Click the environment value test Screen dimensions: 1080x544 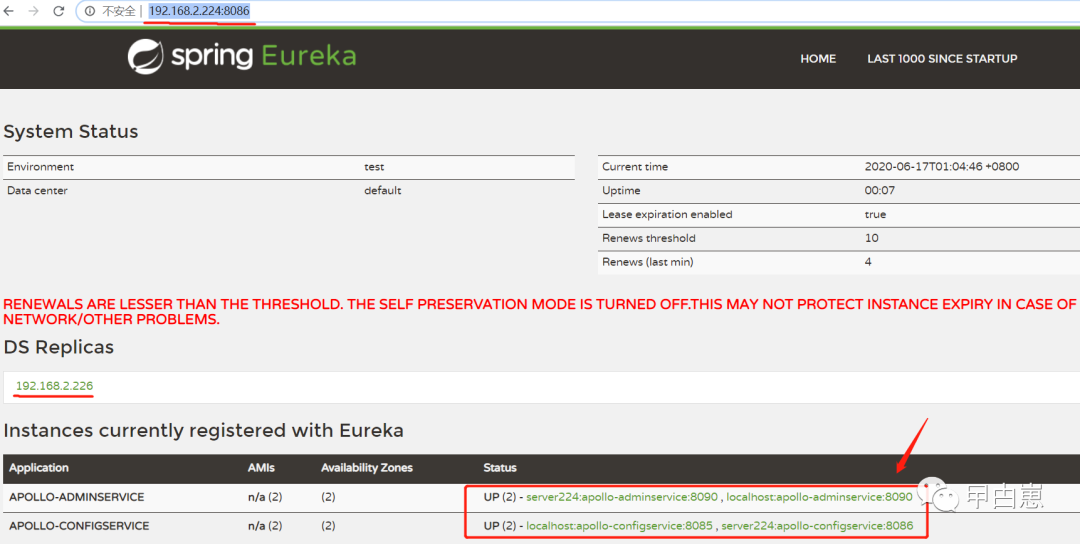pos(374,167)
